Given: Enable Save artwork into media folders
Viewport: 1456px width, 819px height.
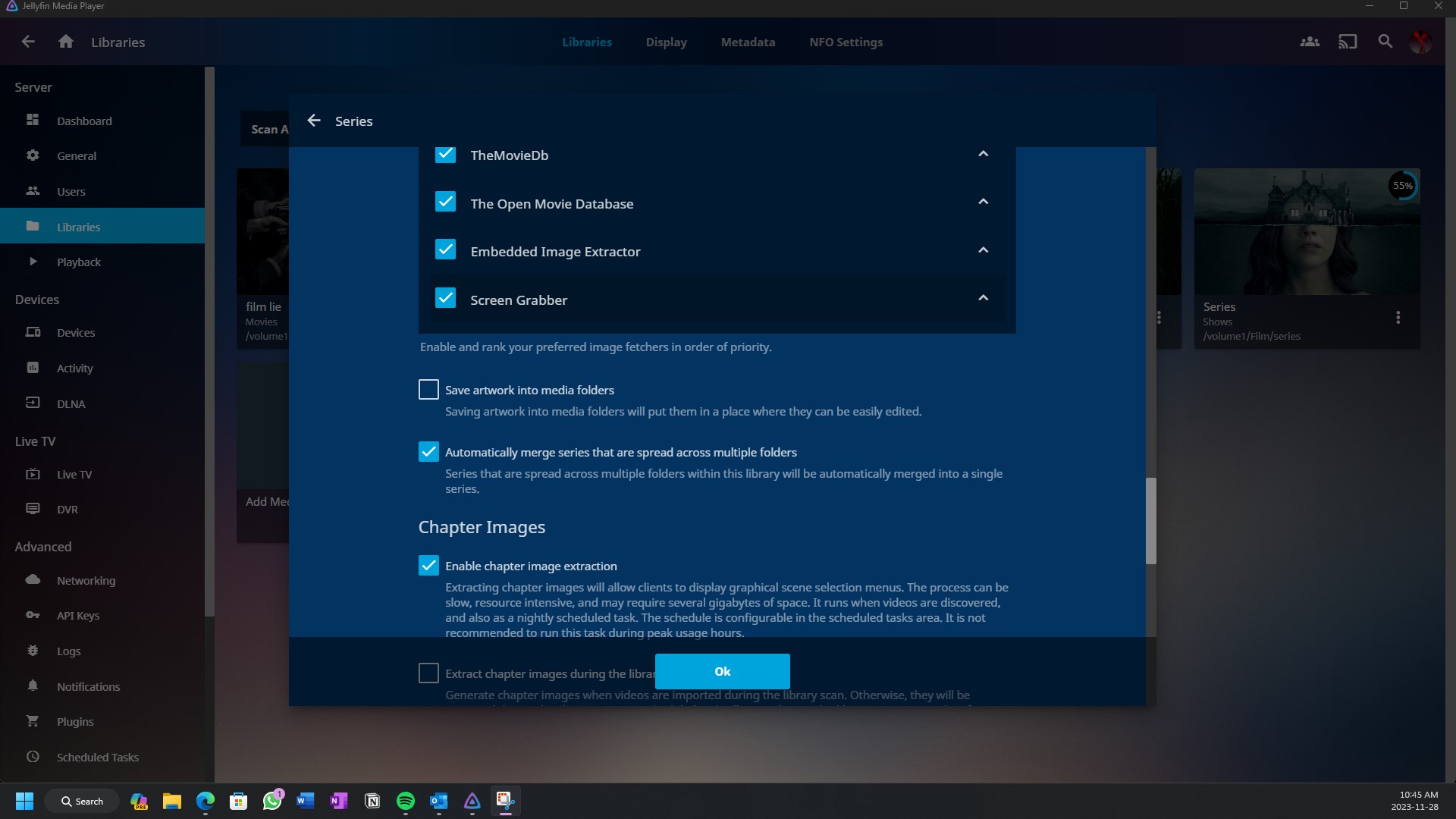Looking at the screenshot, I should [428, 390].
